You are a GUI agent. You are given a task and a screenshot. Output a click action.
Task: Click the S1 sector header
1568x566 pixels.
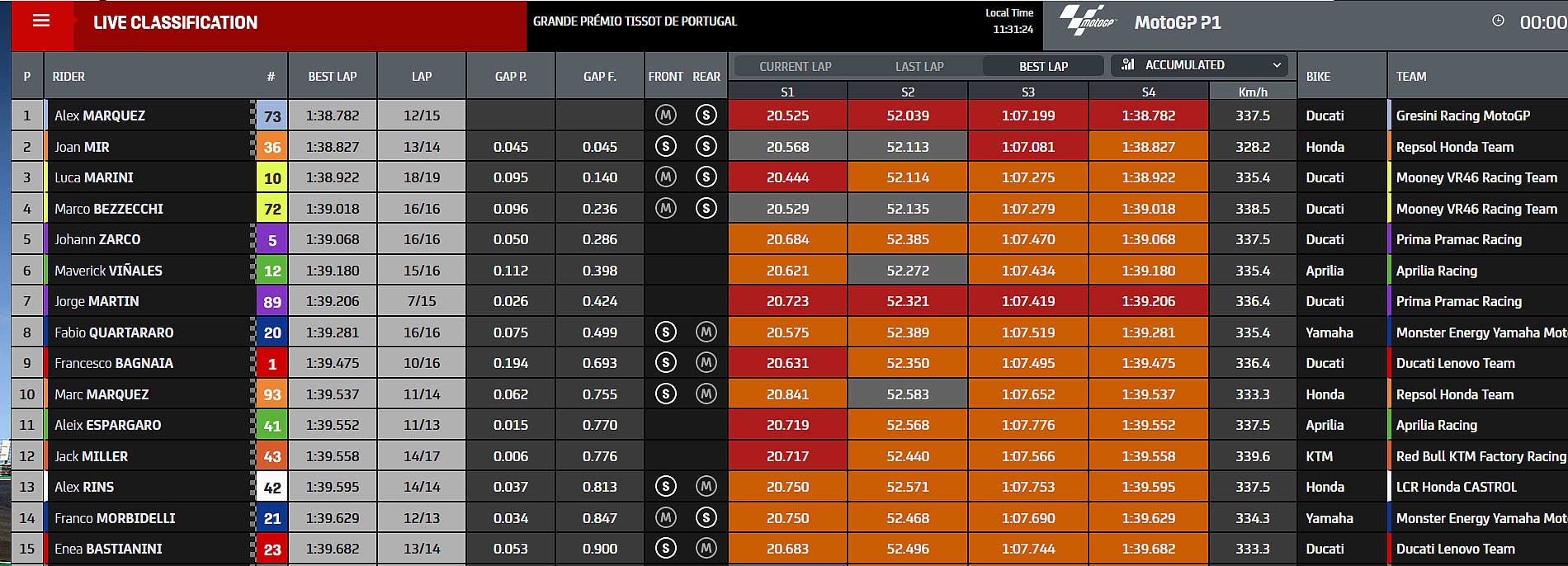pos(787,92)
